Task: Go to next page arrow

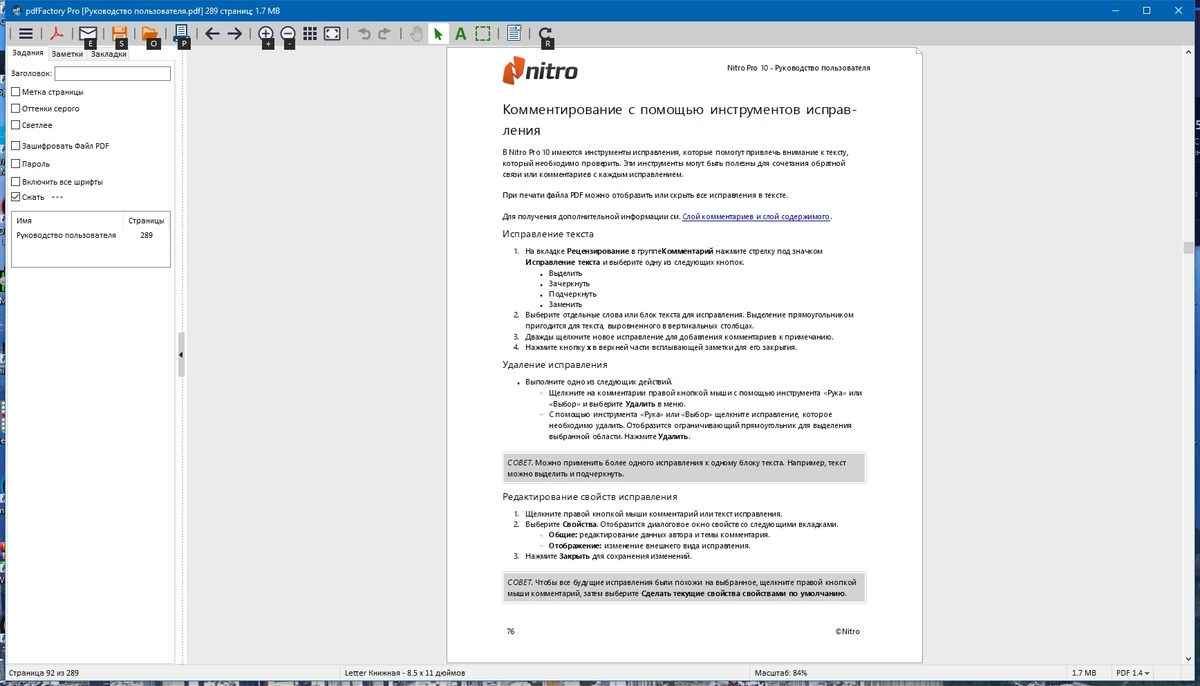Action: pos(234,33)
